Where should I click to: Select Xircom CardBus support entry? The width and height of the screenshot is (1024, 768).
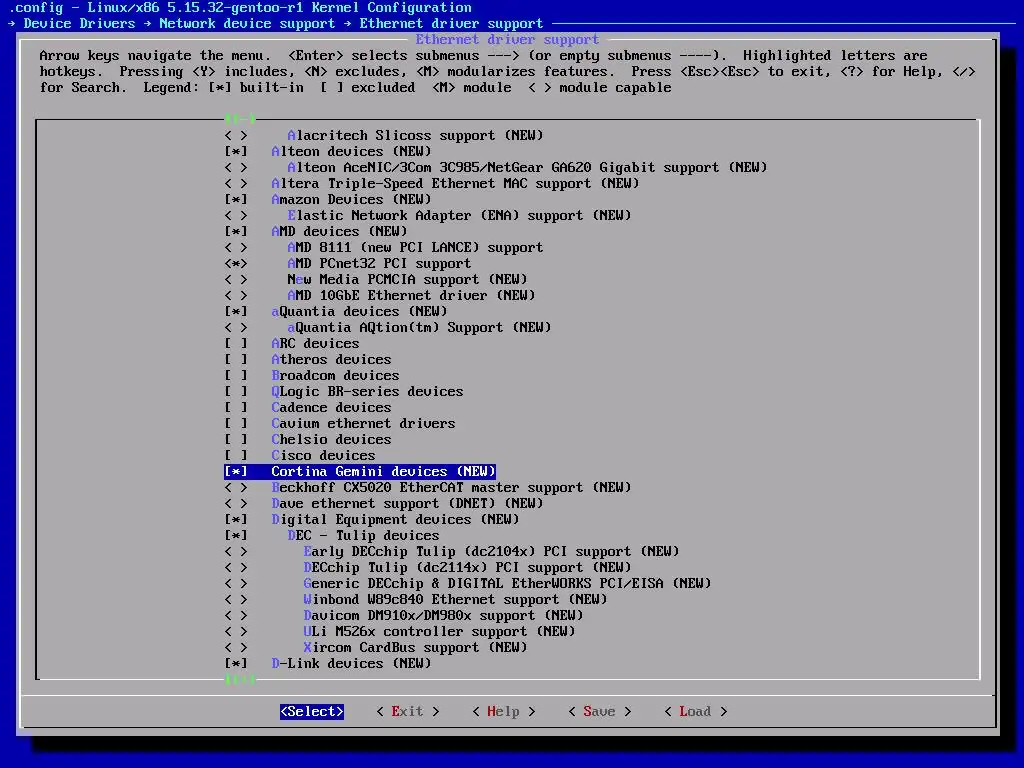[415, 647]
